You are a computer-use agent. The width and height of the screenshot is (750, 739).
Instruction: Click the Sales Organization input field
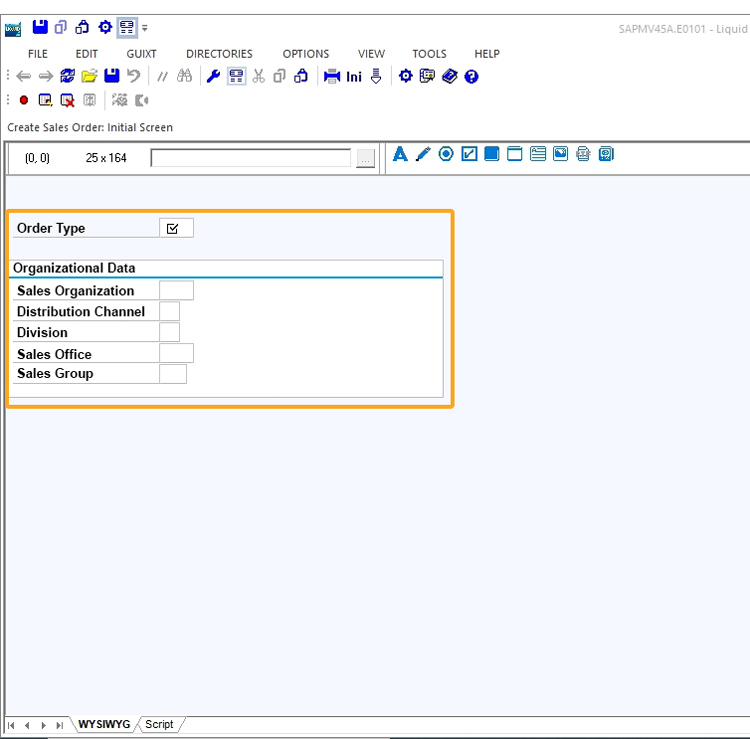(176, 291)
